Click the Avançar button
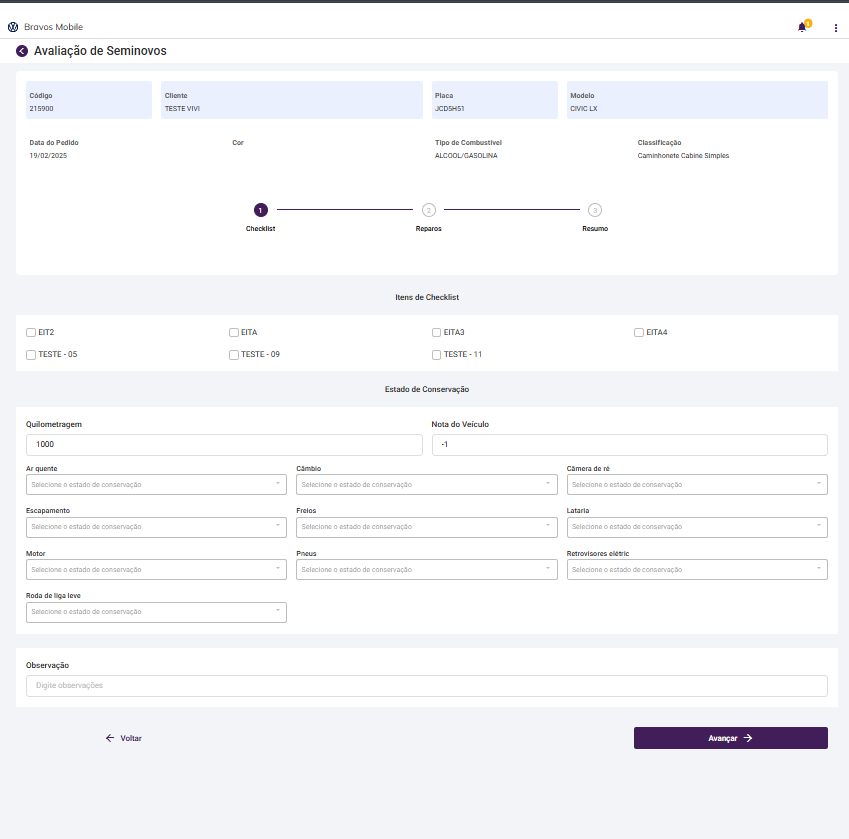The width and height of the screenshot is (849, 839). [x=730, y=738]
